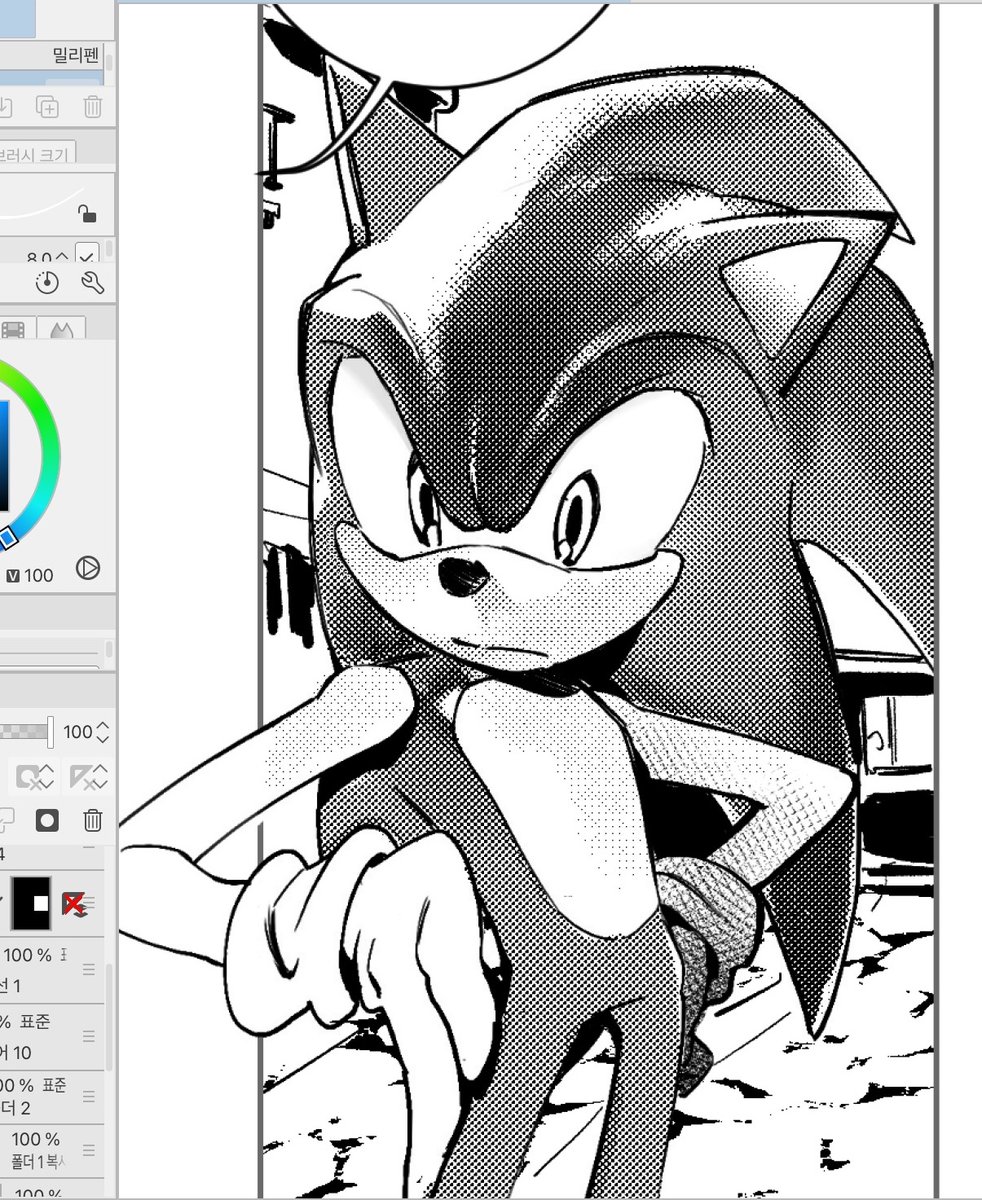
Task: Select the 폴더 1 복사 layer
Action: click(50, 1149)
